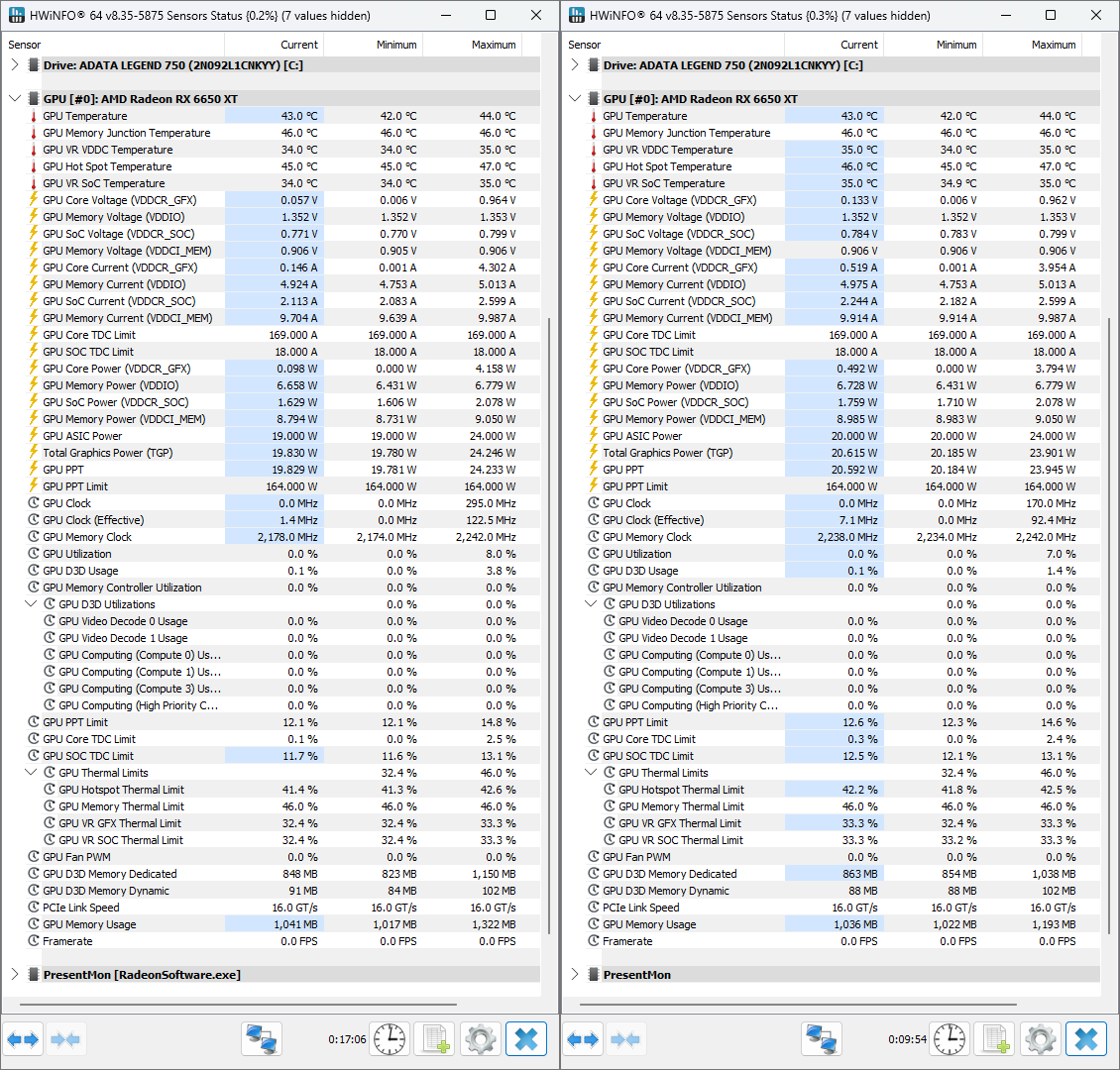Reset elapsed clock in left HWiNFO window

click(390, 1039)
